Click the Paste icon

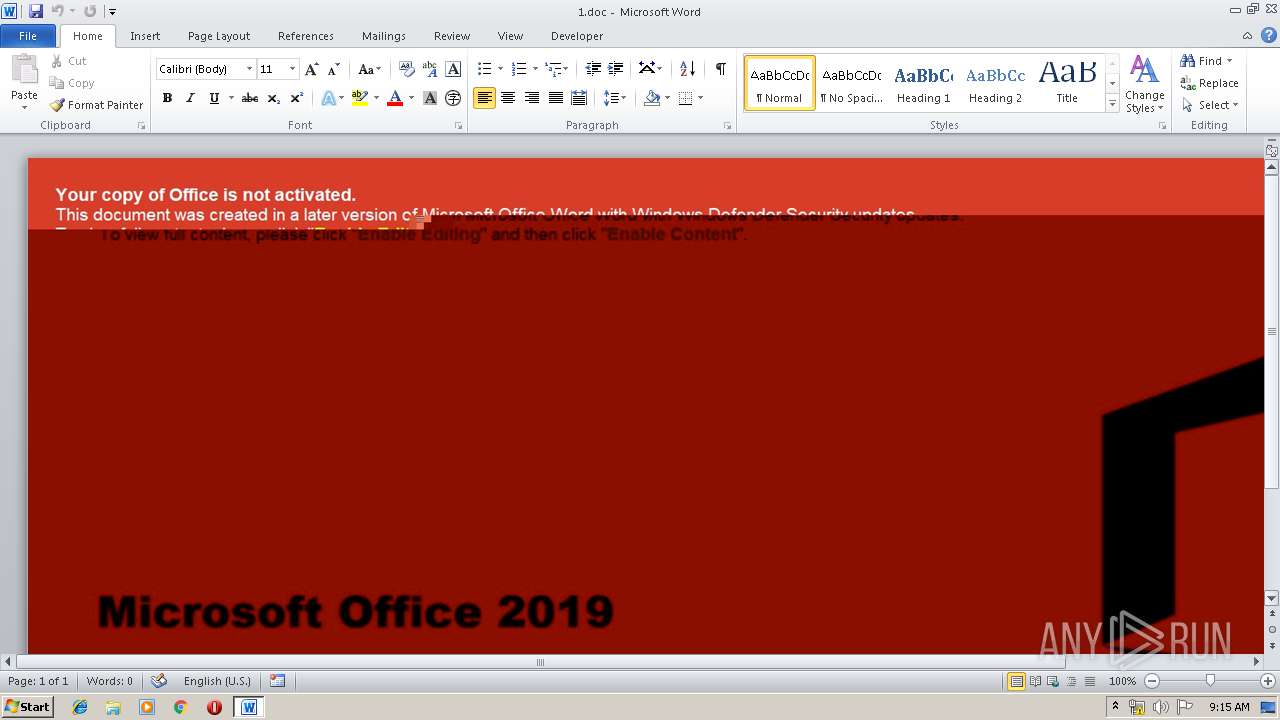click(24, 70)
